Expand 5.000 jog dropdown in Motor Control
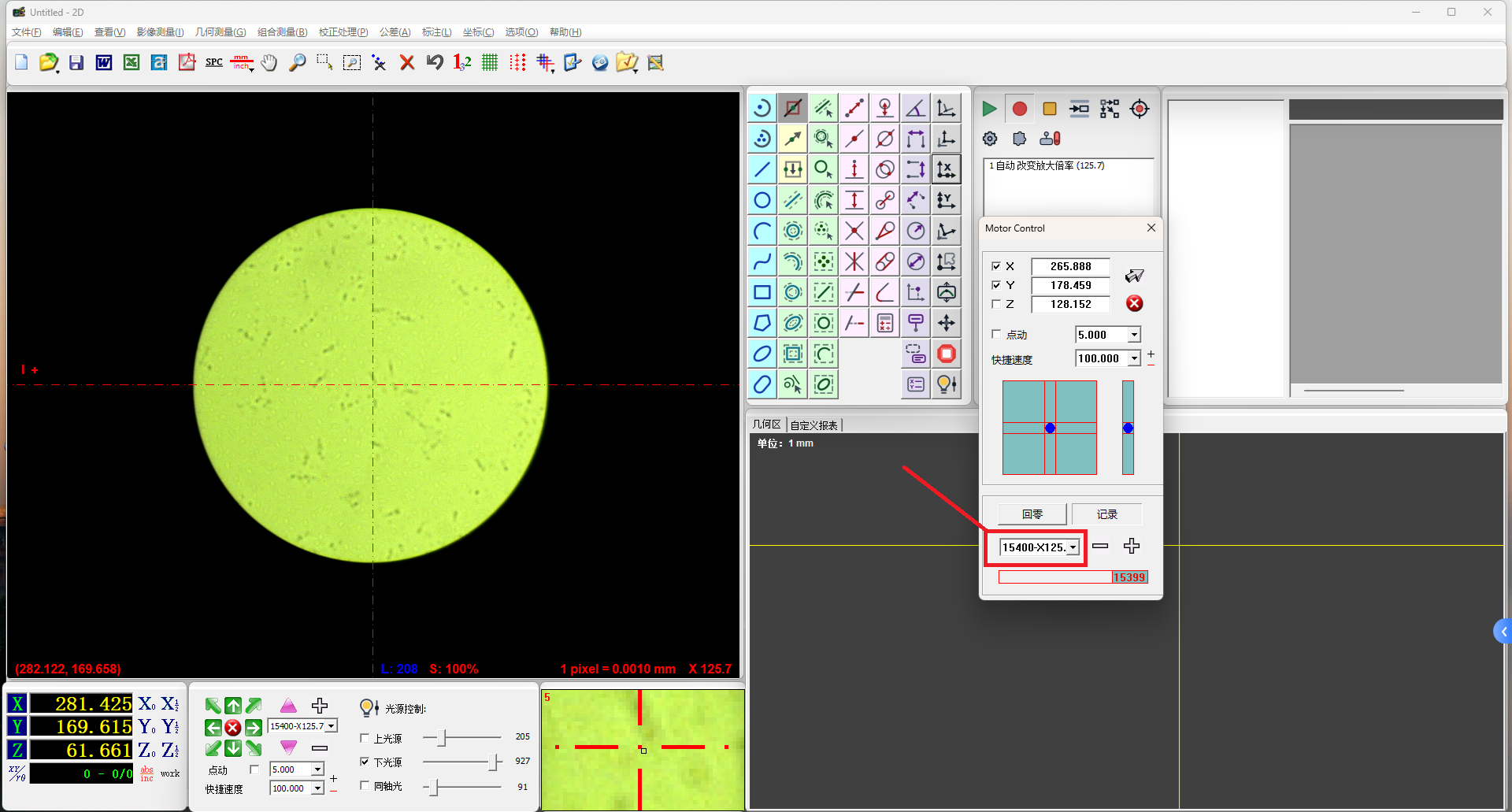Image resolution: width=1512 pixels, height=812 pixels. click(1134, 335)
